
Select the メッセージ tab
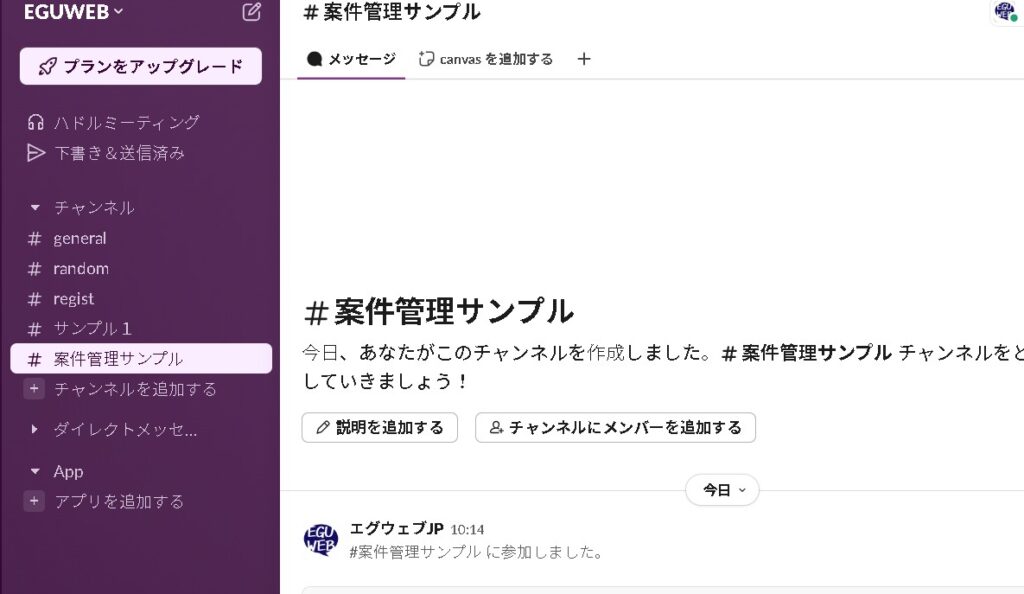tap(351, 59)
